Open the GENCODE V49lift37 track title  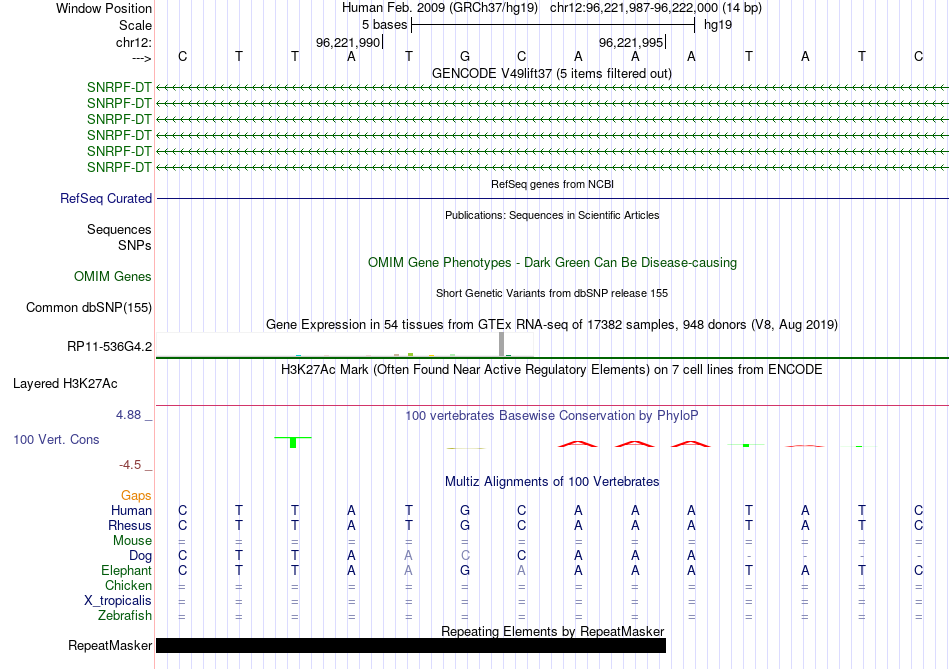[x=551, y=74]
